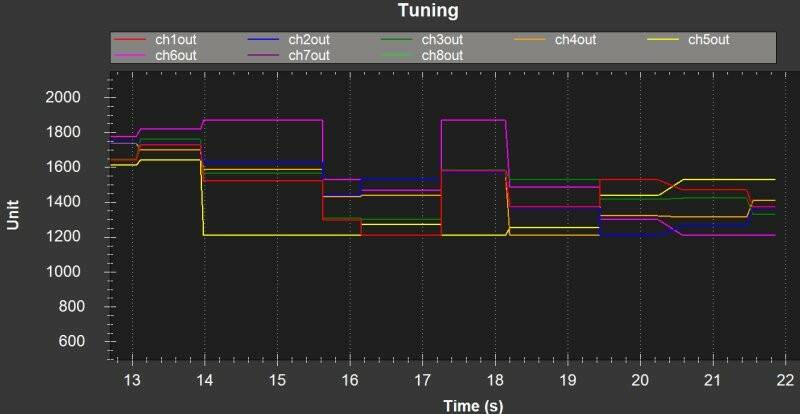
Task: Click the Unit y-axis label
Action: pyautogui.click(x=13, y=215)
